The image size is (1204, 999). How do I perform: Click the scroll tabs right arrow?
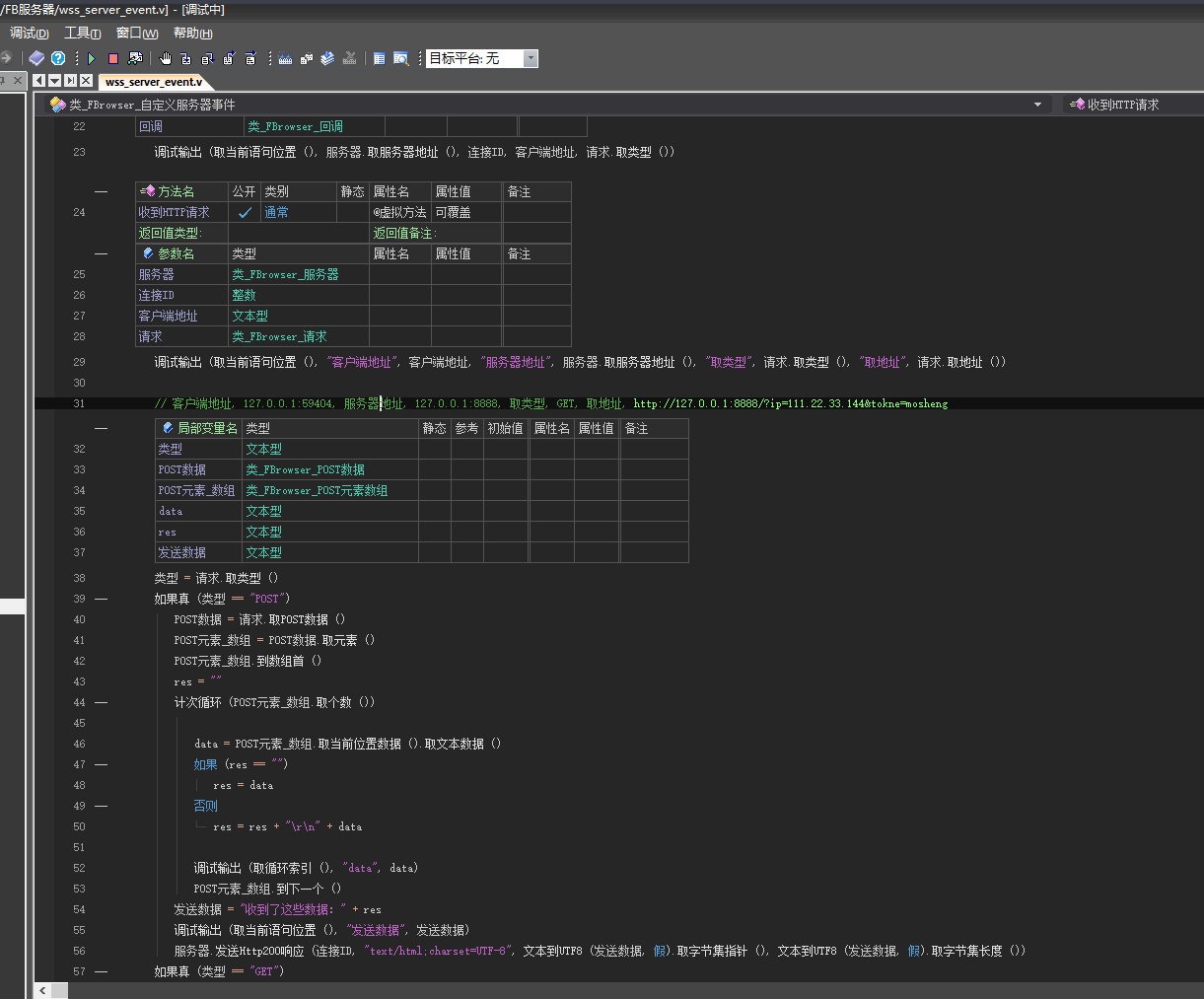71,81
